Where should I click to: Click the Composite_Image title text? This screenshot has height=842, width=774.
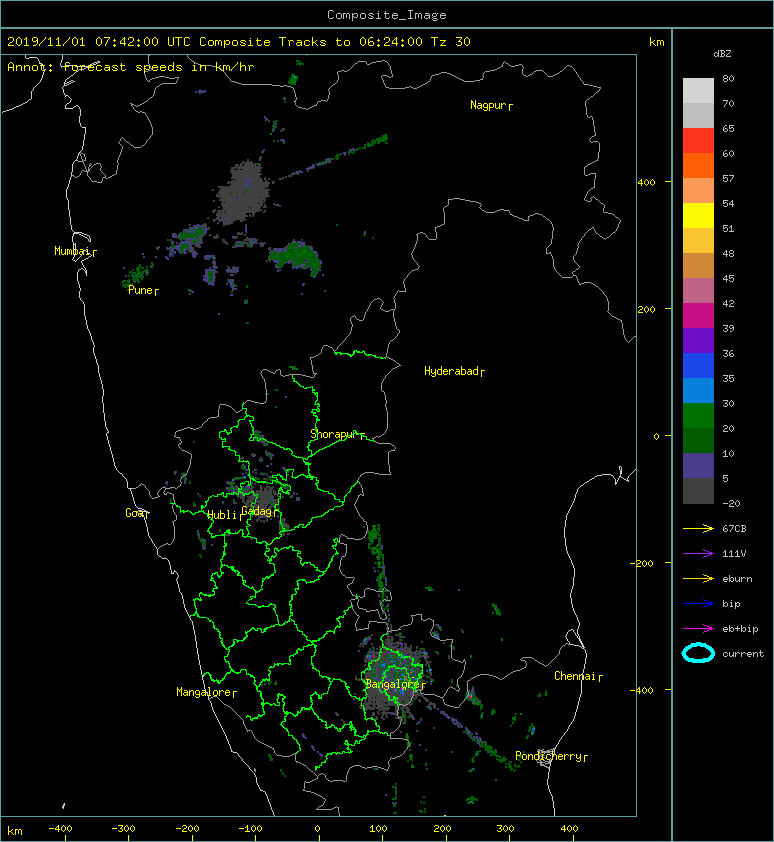pos(387,15)
